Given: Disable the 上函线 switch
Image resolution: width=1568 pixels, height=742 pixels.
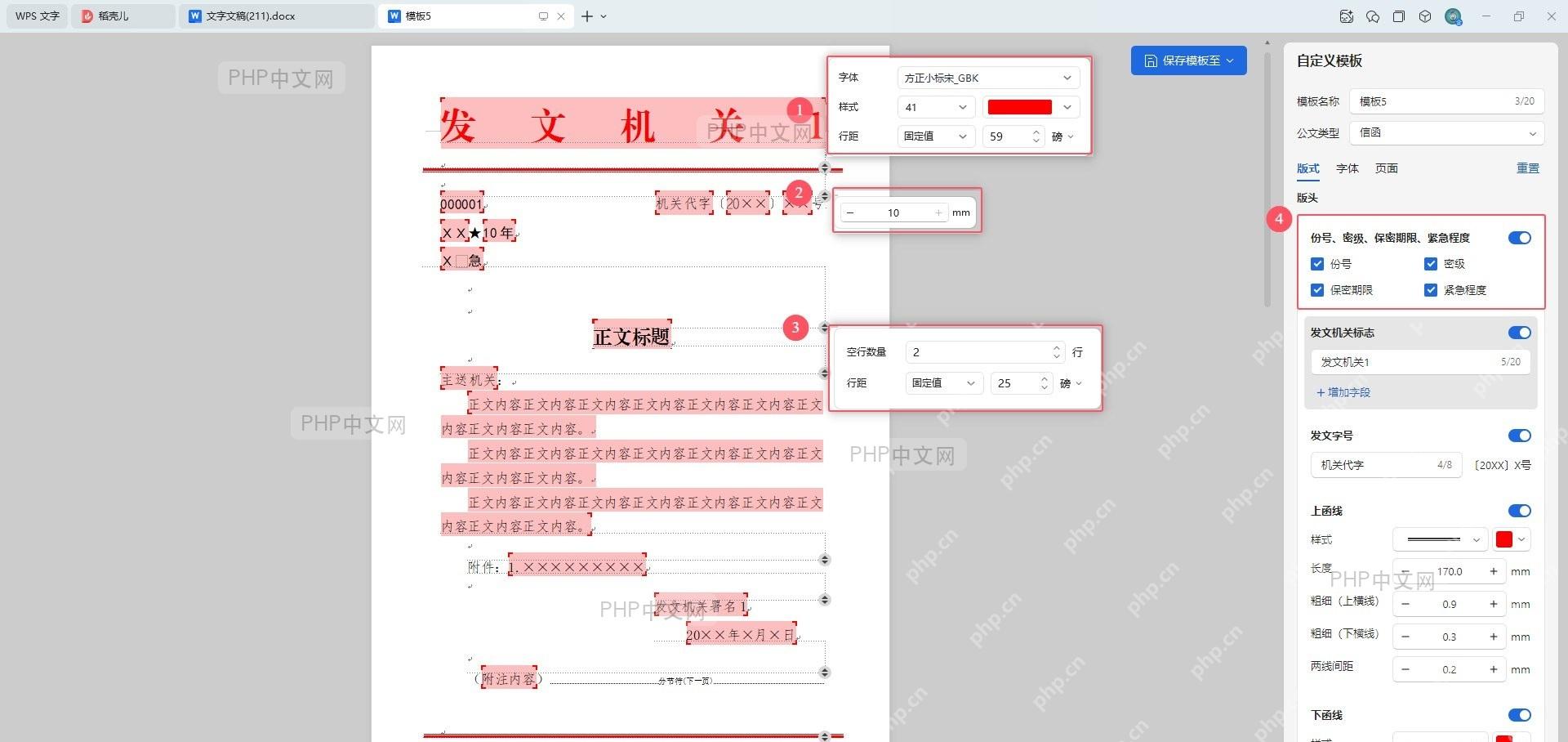Looking at the screenshot, I should (1520, 511).
